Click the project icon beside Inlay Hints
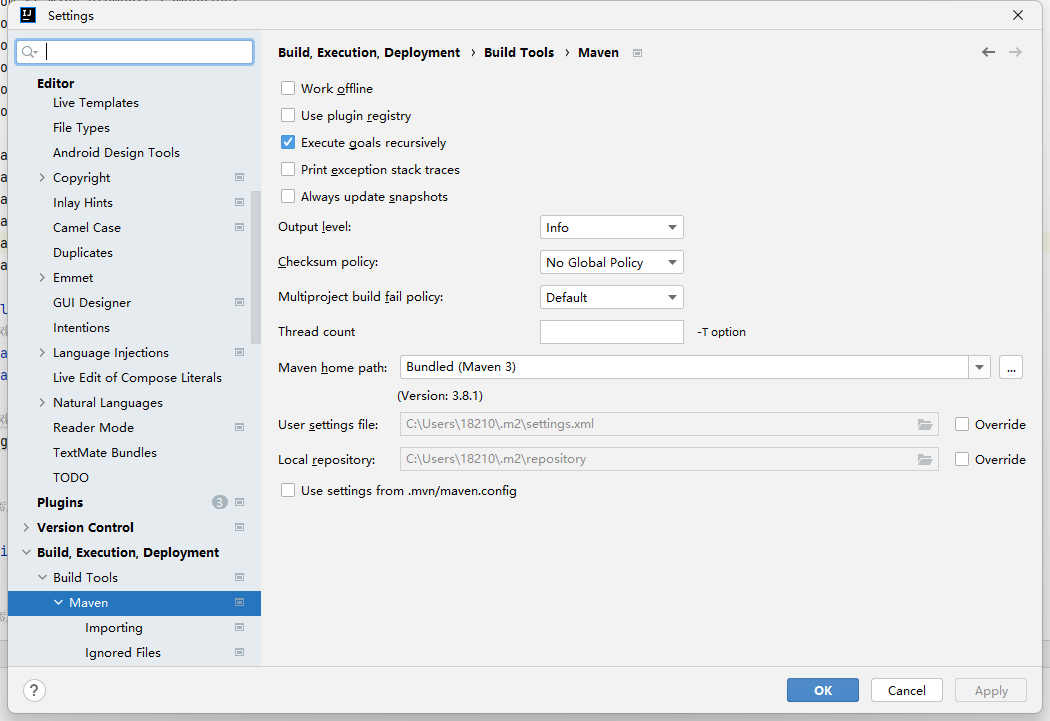1050x721 pixels. click(239, 202)
